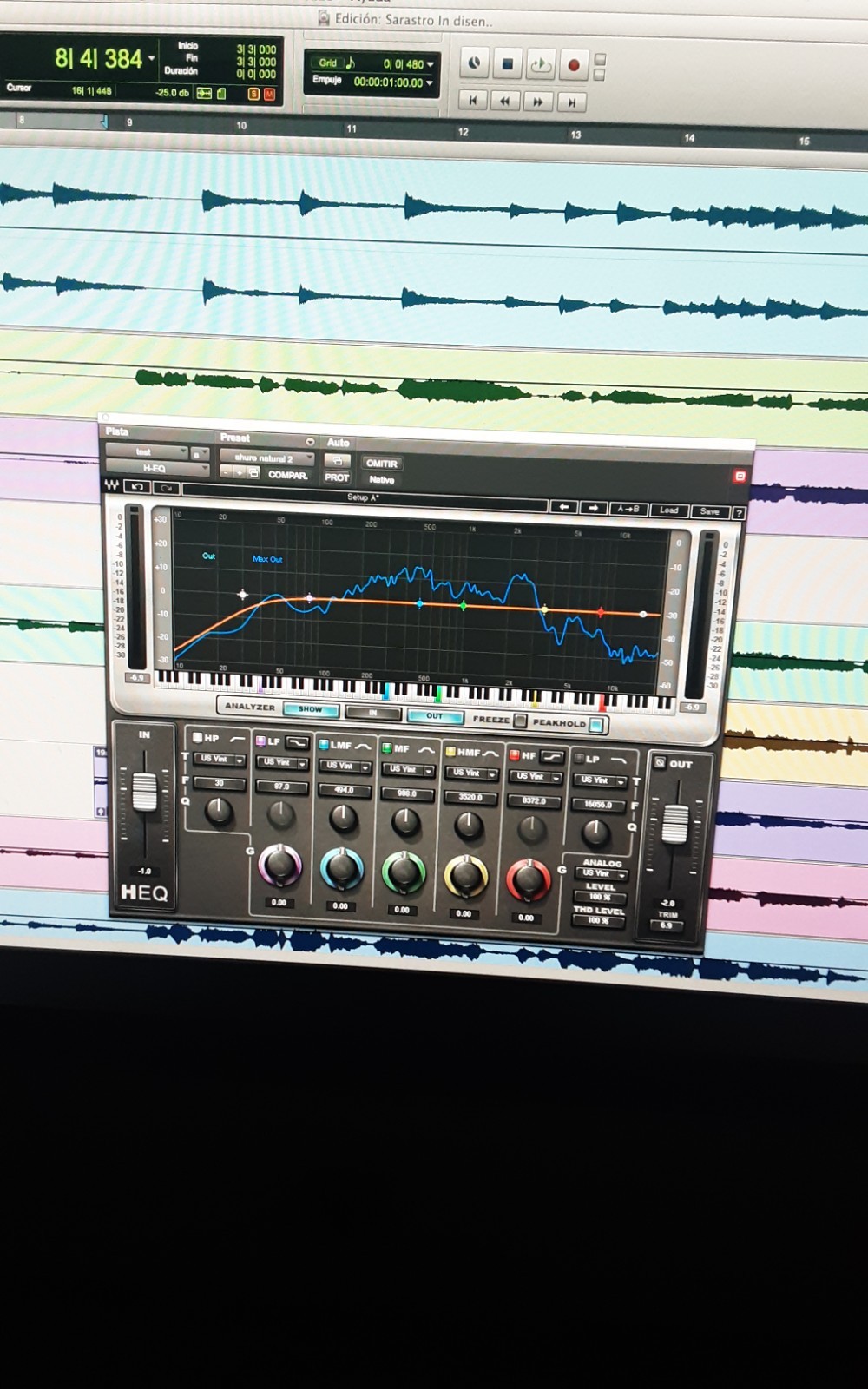Click the Save preset button
The width and height of the screenshot is (868, 1389).
[x=709, y=511]
